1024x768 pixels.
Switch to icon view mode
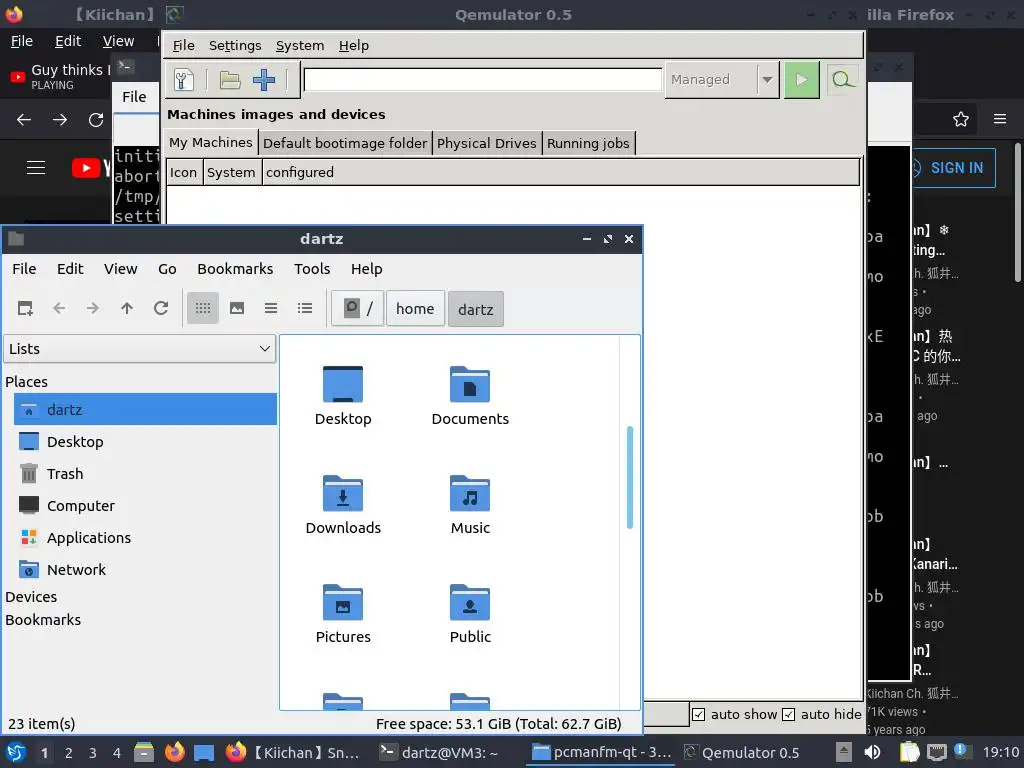click(202, 308)
